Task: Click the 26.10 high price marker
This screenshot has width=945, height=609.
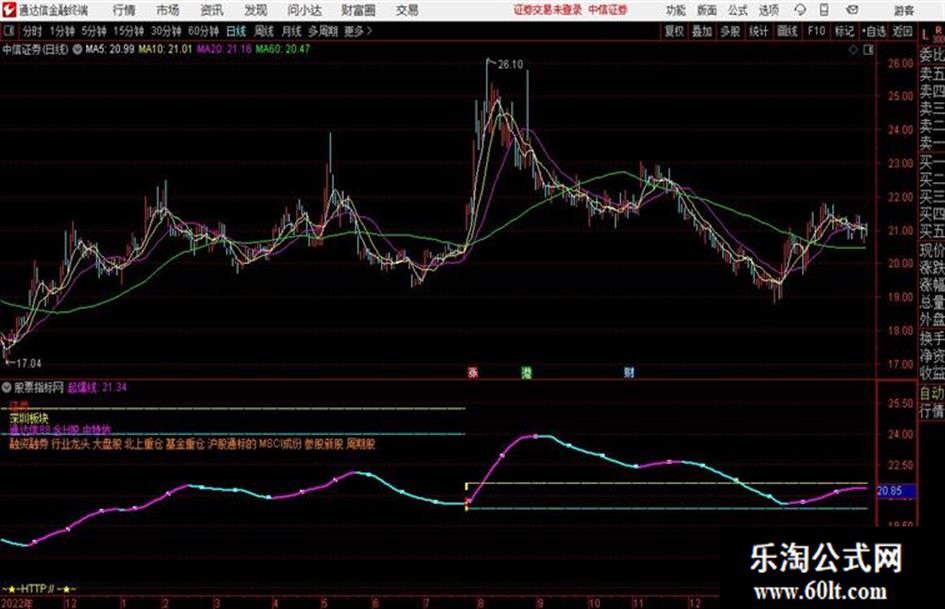Action: point(510,65)
